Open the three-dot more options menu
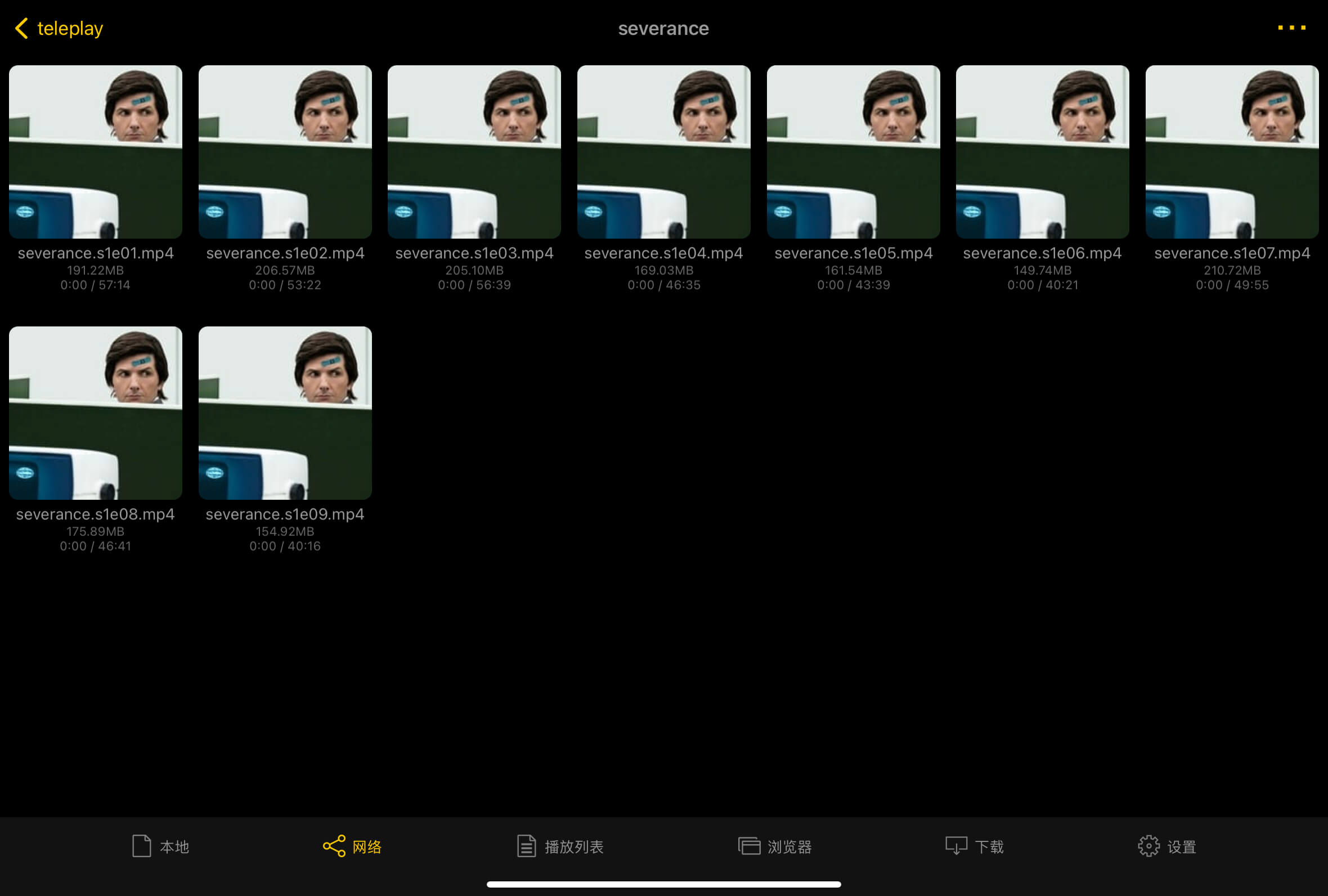 tap(1292, 28)
